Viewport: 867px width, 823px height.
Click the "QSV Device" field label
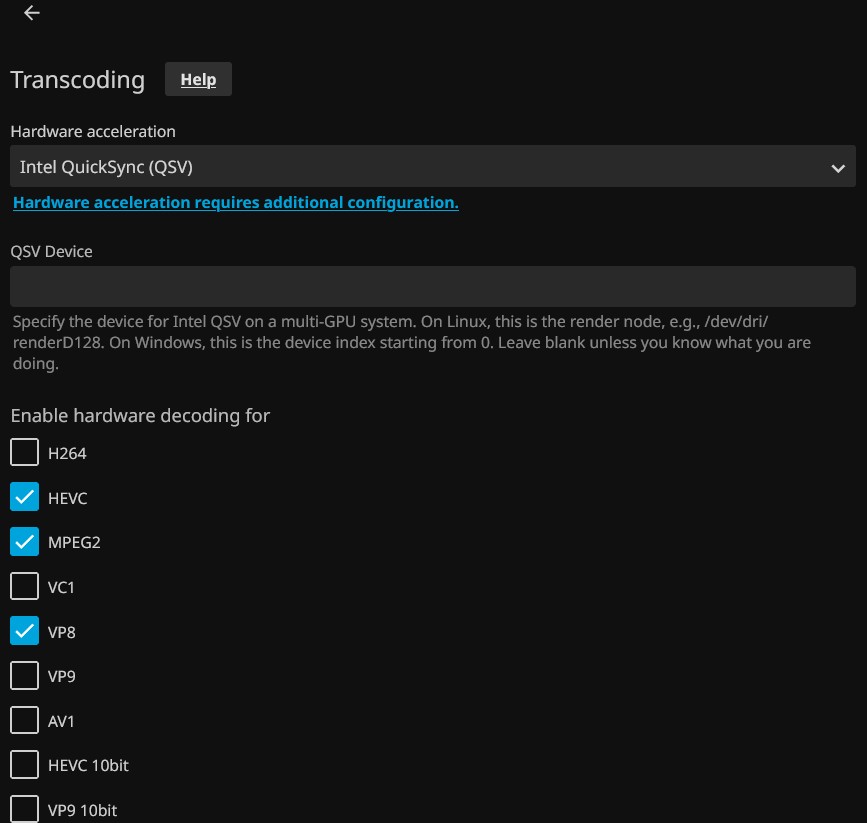tap(51, 252)
